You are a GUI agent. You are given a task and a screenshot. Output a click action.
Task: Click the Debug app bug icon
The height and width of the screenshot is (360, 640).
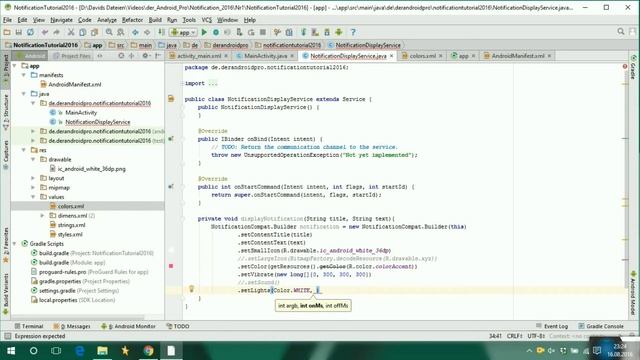coord(216,32)
